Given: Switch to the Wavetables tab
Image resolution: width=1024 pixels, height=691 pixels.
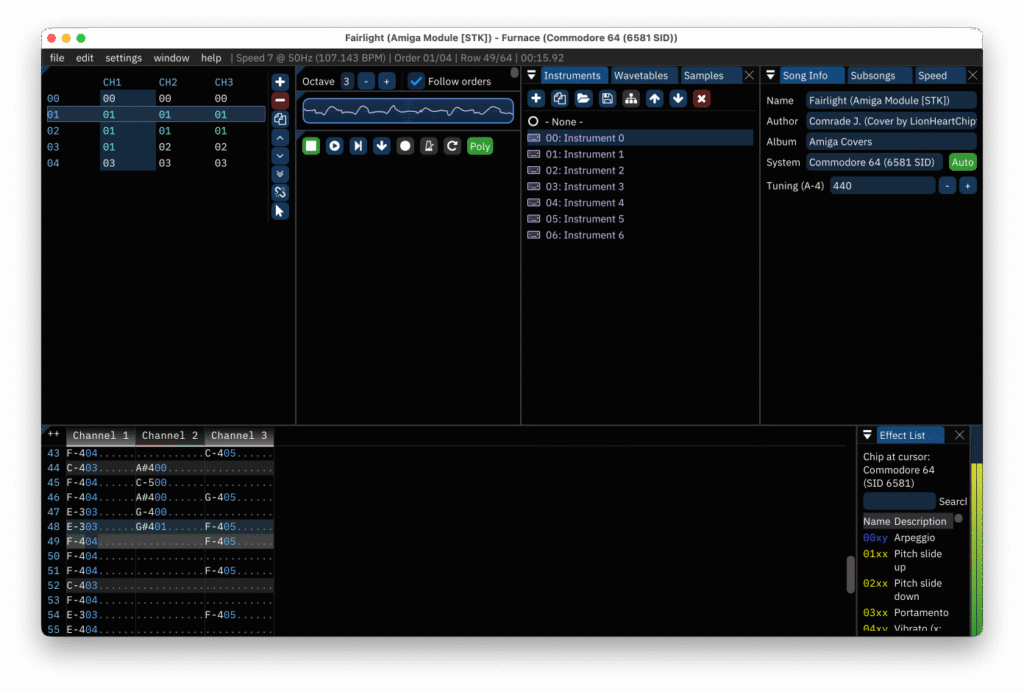Looking at the screenshot, I should (640, 75).
